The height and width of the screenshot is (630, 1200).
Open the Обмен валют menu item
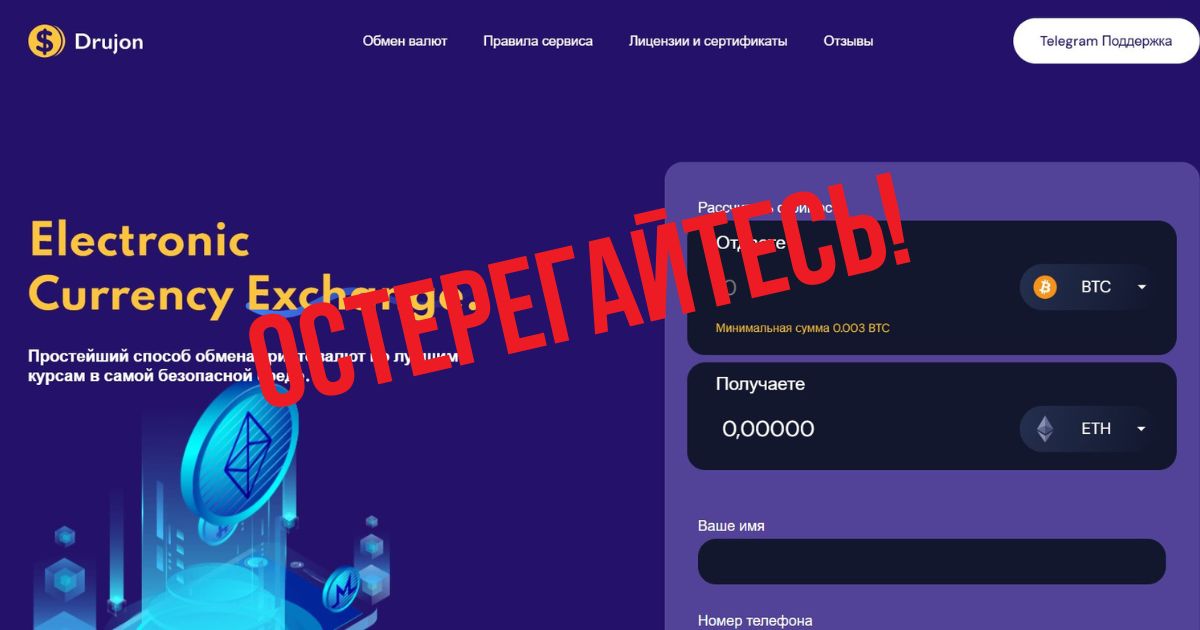pyautogui.click(x=405, y=41)
